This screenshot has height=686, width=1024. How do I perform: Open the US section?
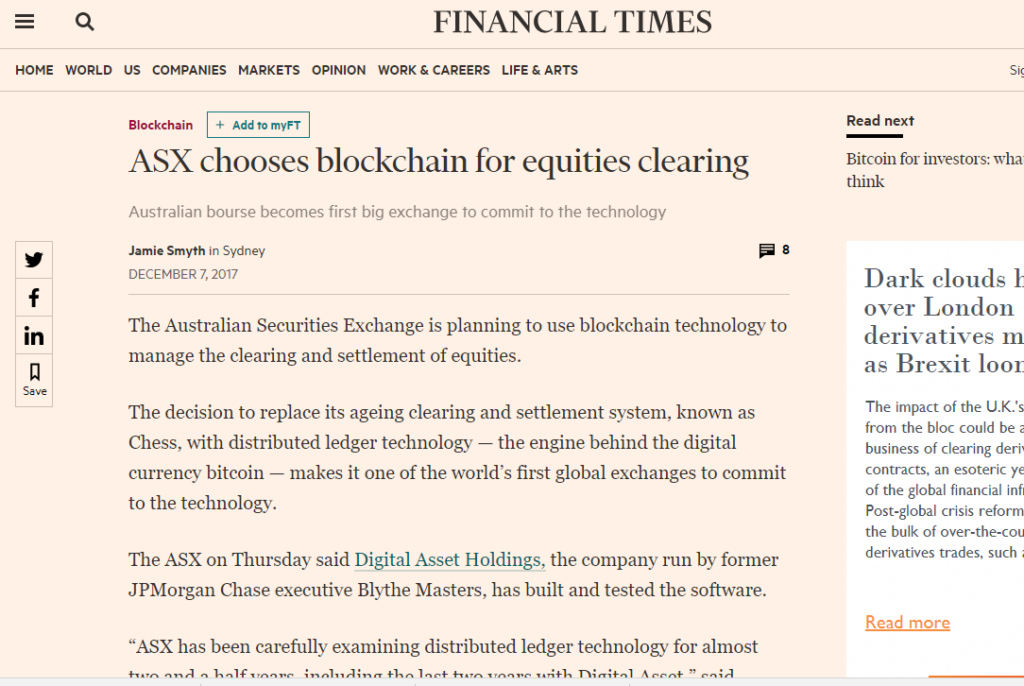132,70
